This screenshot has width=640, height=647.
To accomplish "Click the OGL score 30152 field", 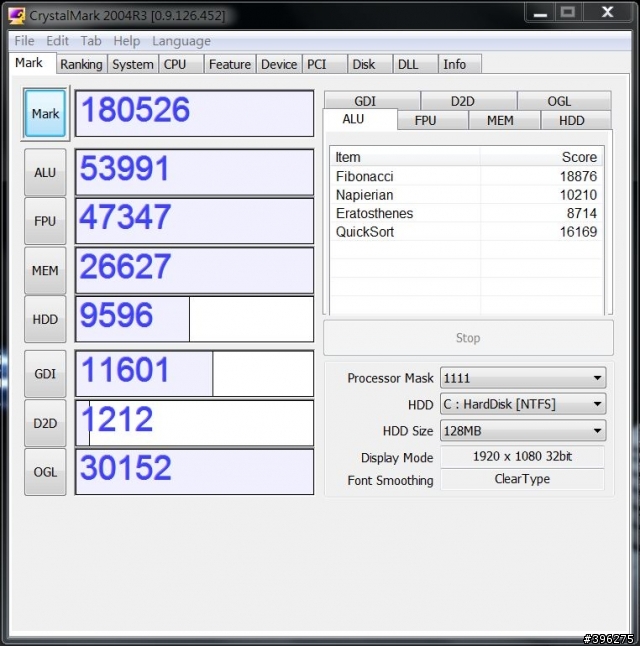I will [x=194, y=472].
